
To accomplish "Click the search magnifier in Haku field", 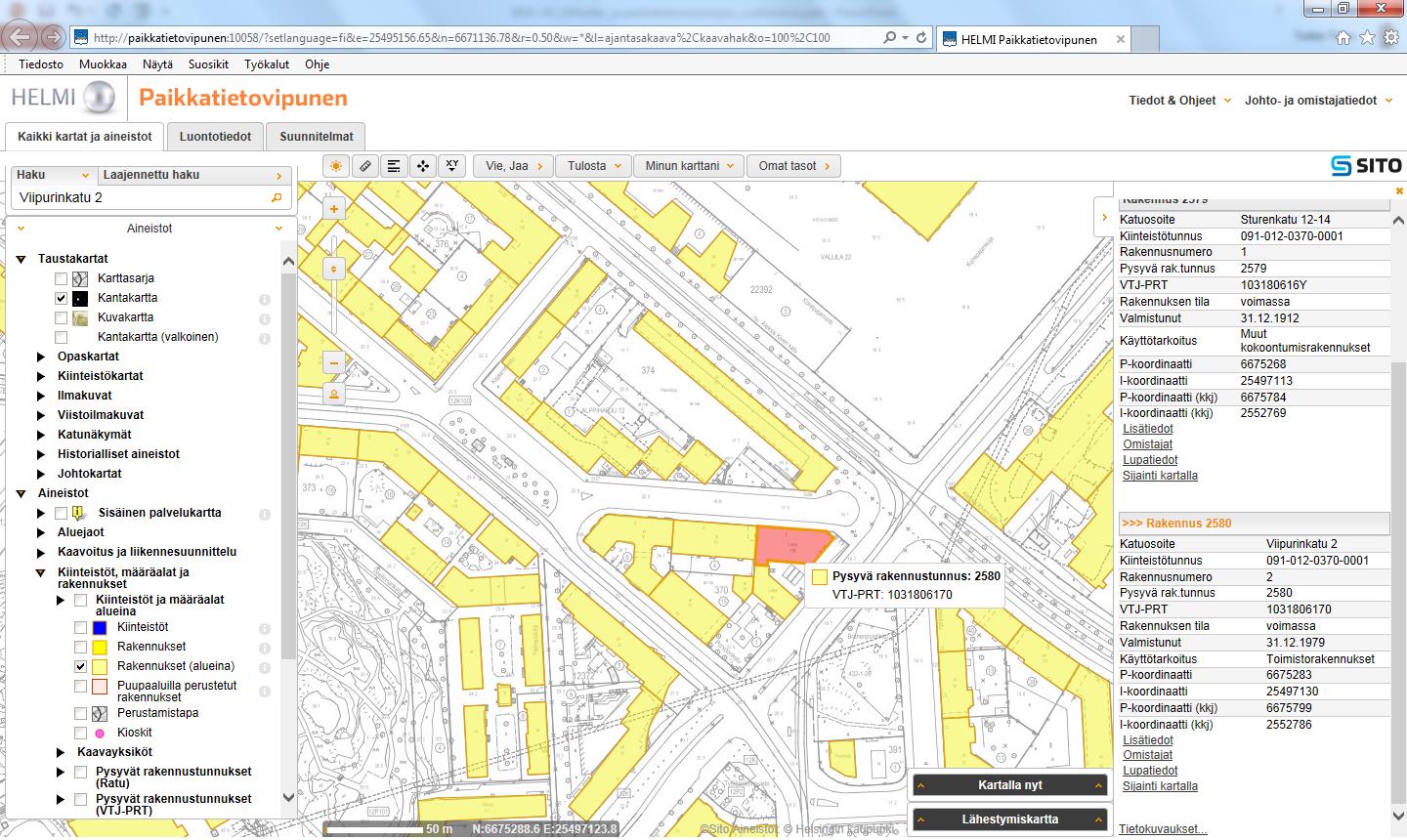I will (x=277, y=198).
